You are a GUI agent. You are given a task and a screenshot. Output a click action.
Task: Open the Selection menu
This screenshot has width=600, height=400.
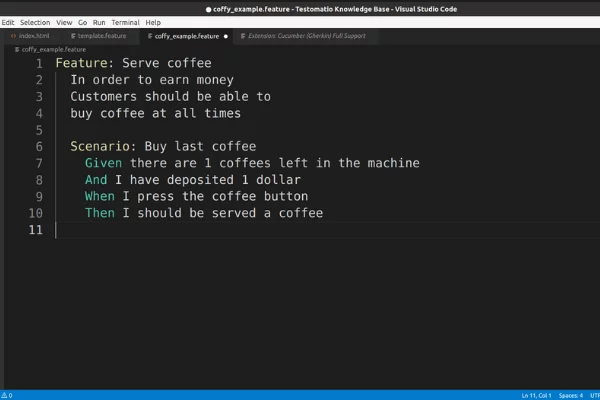point(35,22)
